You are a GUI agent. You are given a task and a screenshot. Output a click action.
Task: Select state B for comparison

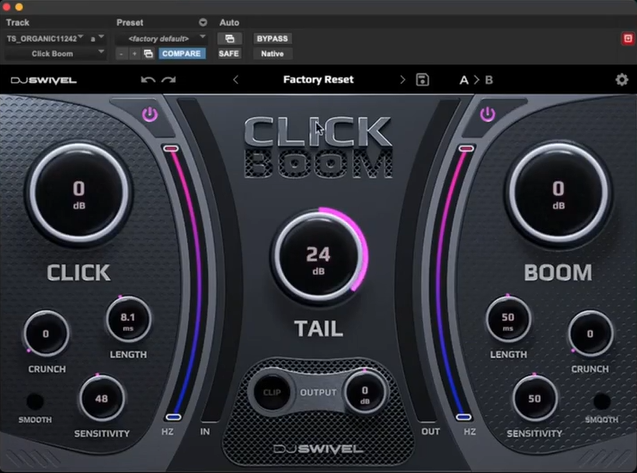coord(489,80)
